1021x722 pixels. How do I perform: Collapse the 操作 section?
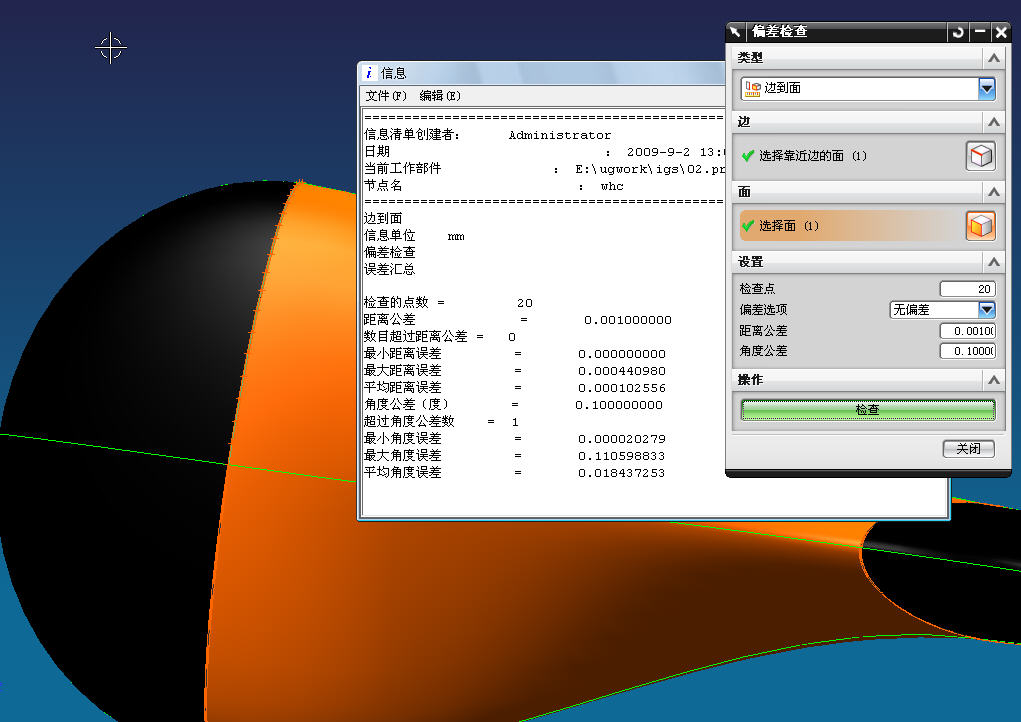point(994,380)
